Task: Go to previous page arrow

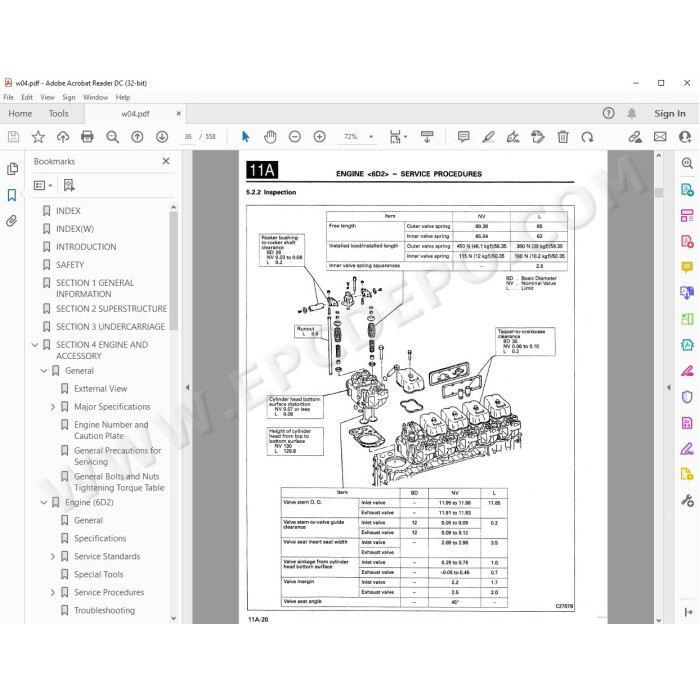Action: [x=137, y=137]
